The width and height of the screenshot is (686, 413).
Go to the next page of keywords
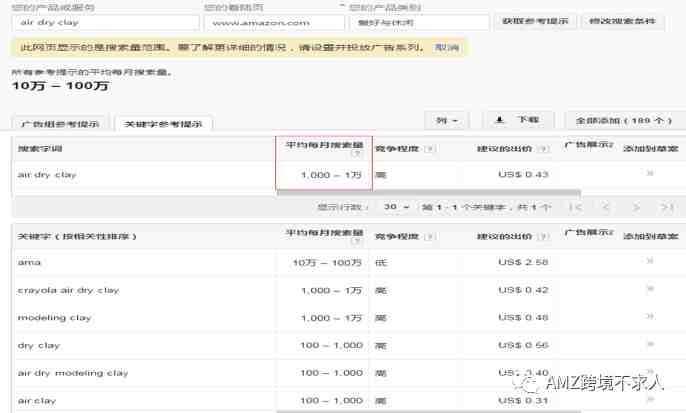(x=637, y=207)
